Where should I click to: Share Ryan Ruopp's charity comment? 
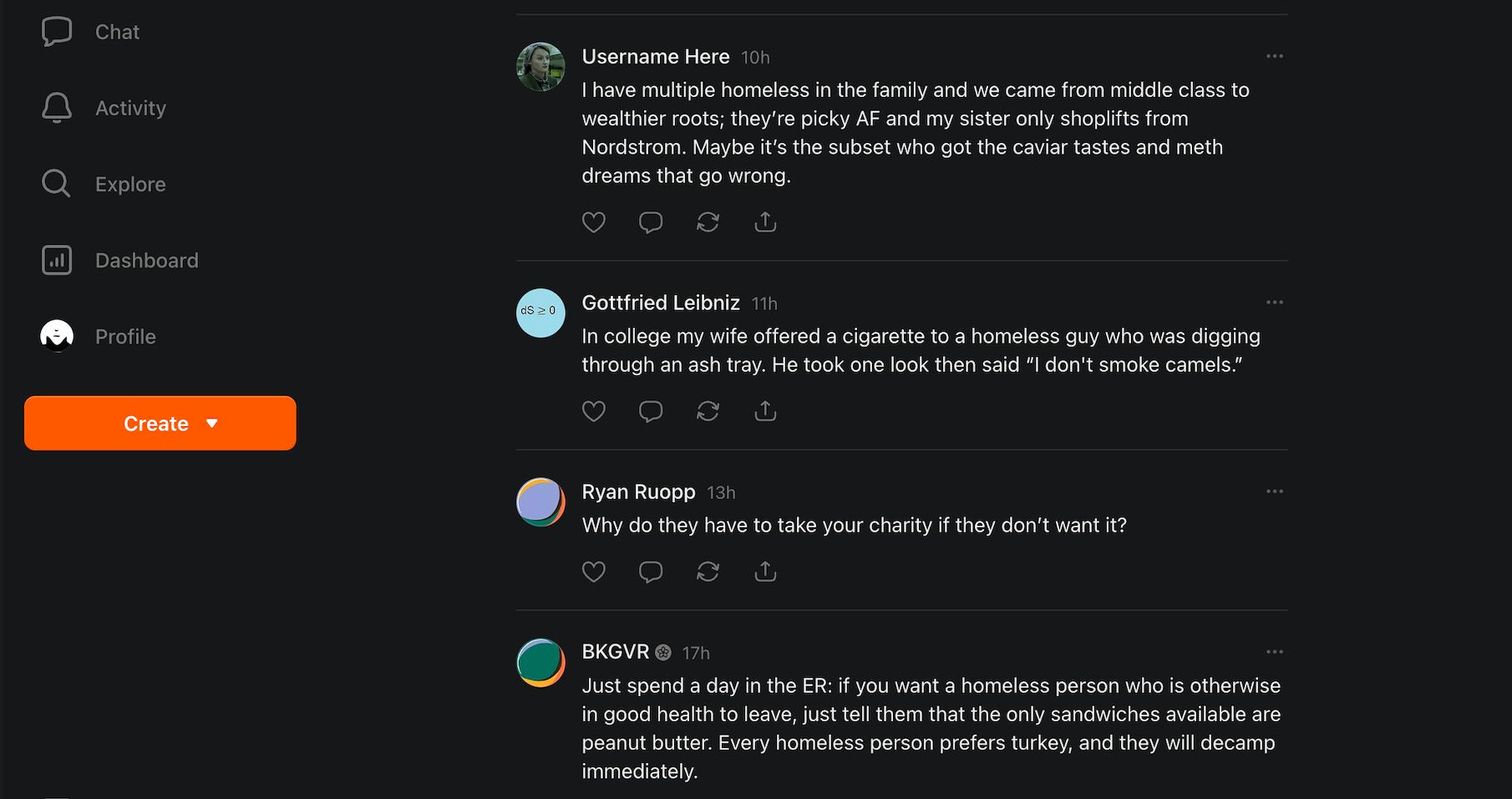click(x=765, y=572)
